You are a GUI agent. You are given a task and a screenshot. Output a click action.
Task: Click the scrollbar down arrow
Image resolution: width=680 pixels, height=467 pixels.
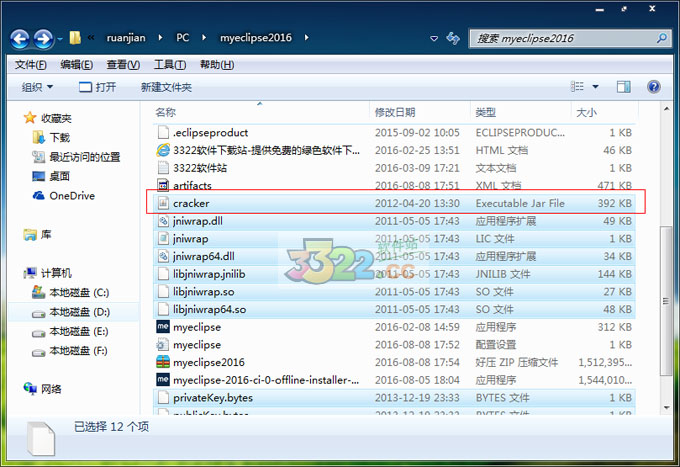(666, 408)
